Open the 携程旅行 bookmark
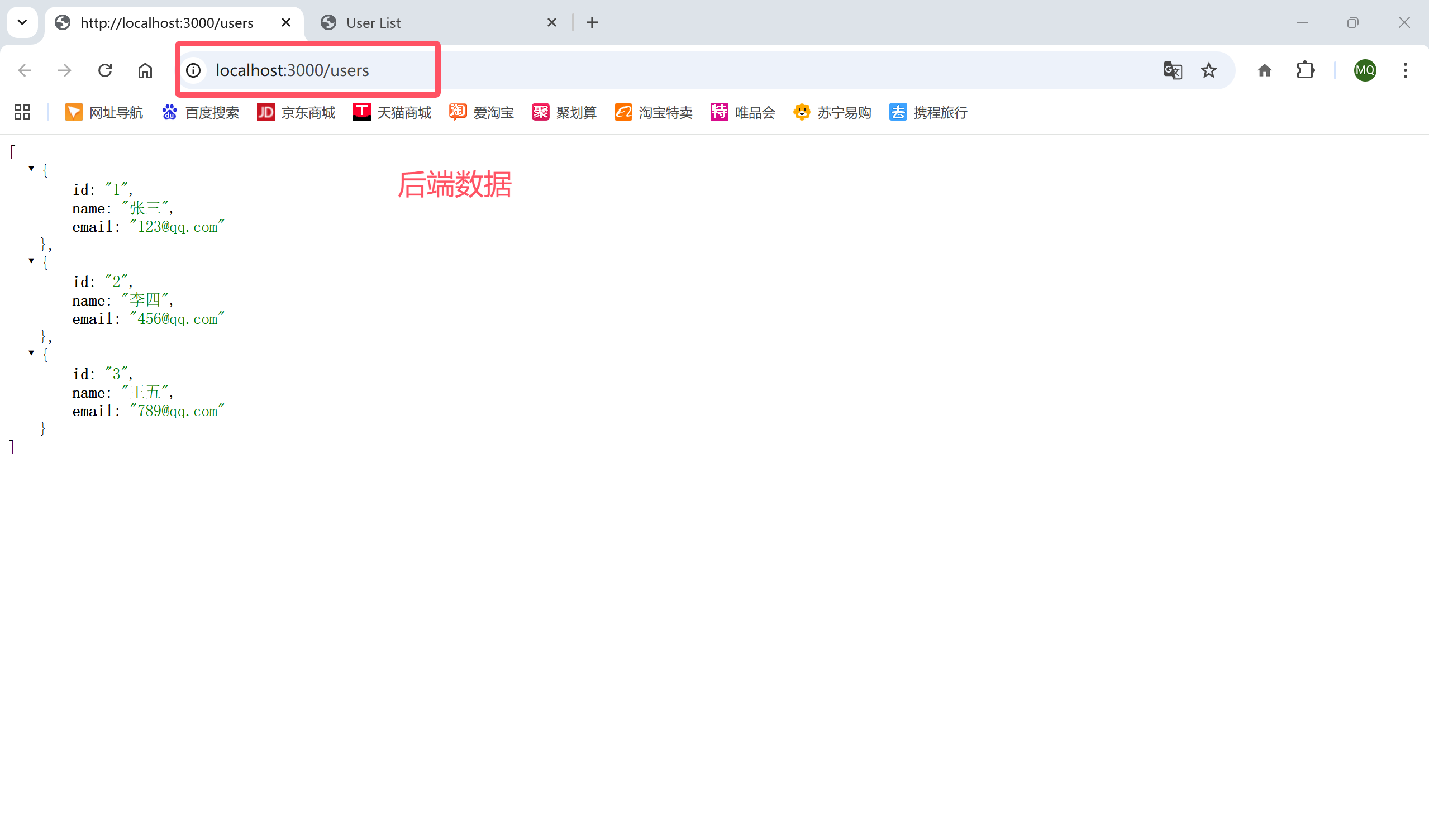This screenshot has height=840, width=1429. click(928, 112)
